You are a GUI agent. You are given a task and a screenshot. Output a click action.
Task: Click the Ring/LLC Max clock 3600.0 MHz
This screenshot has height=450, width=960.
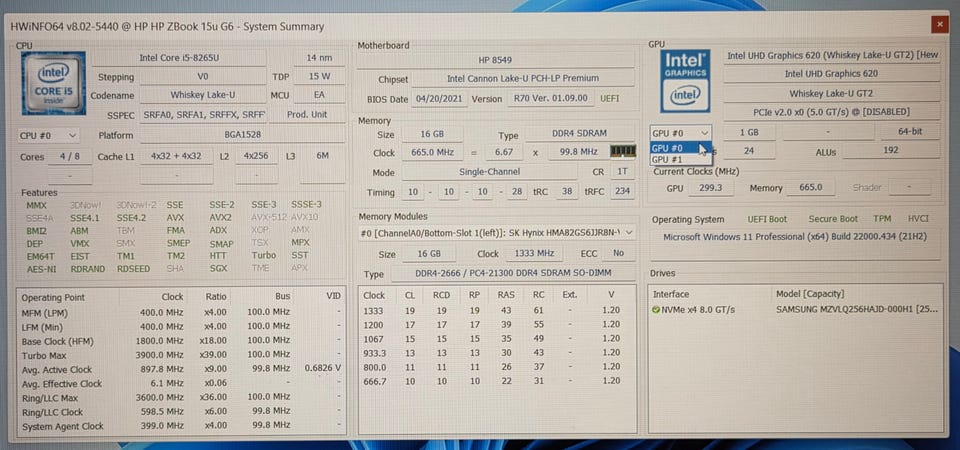162,397
